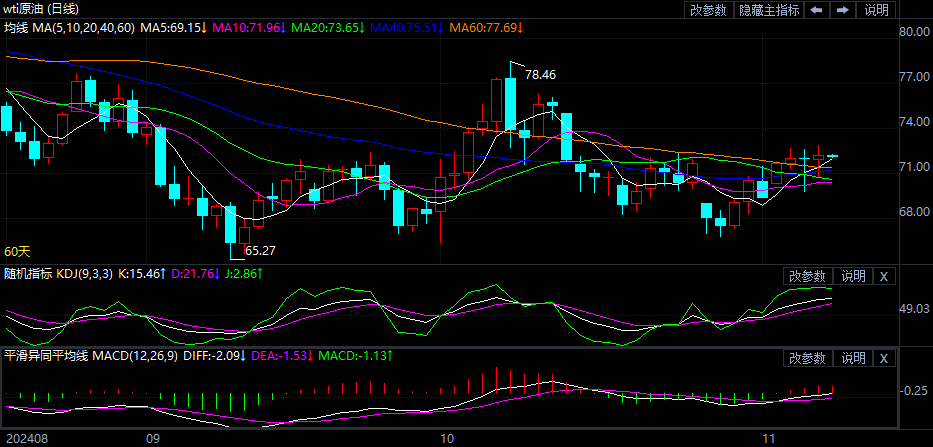The height and width of the screenshot is (447, 933).
Task: Click the J:2.86 value
Action: (x=243, y=274)
